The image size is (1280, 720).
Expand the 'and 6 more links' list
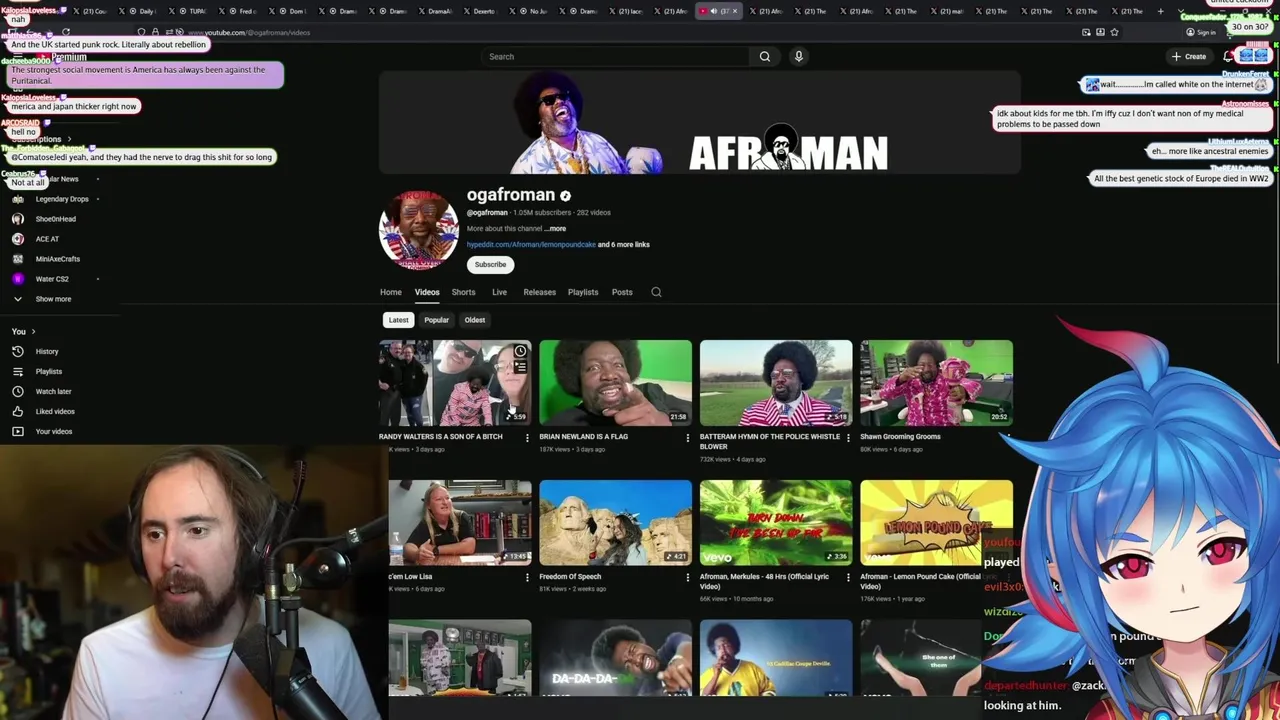[623, 244]
